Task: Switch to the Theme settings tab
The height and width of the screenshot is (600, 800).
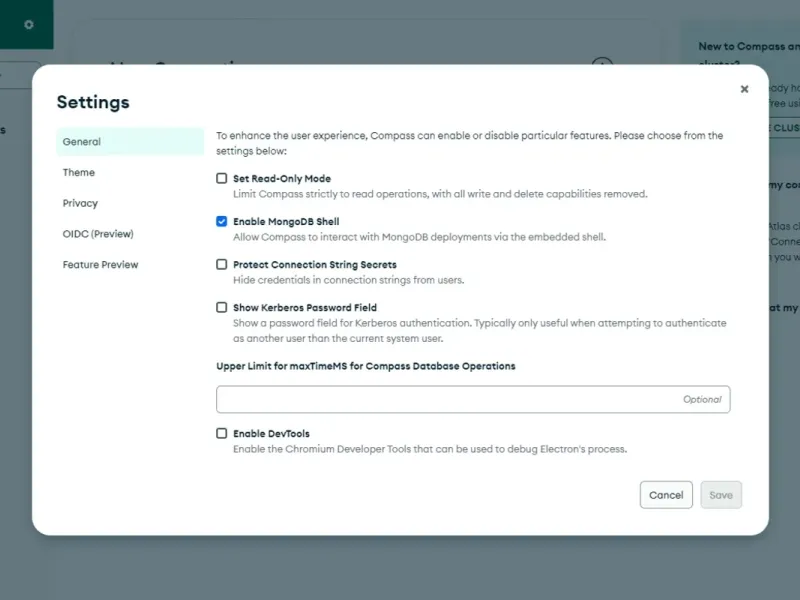Action: coord(79,173)
